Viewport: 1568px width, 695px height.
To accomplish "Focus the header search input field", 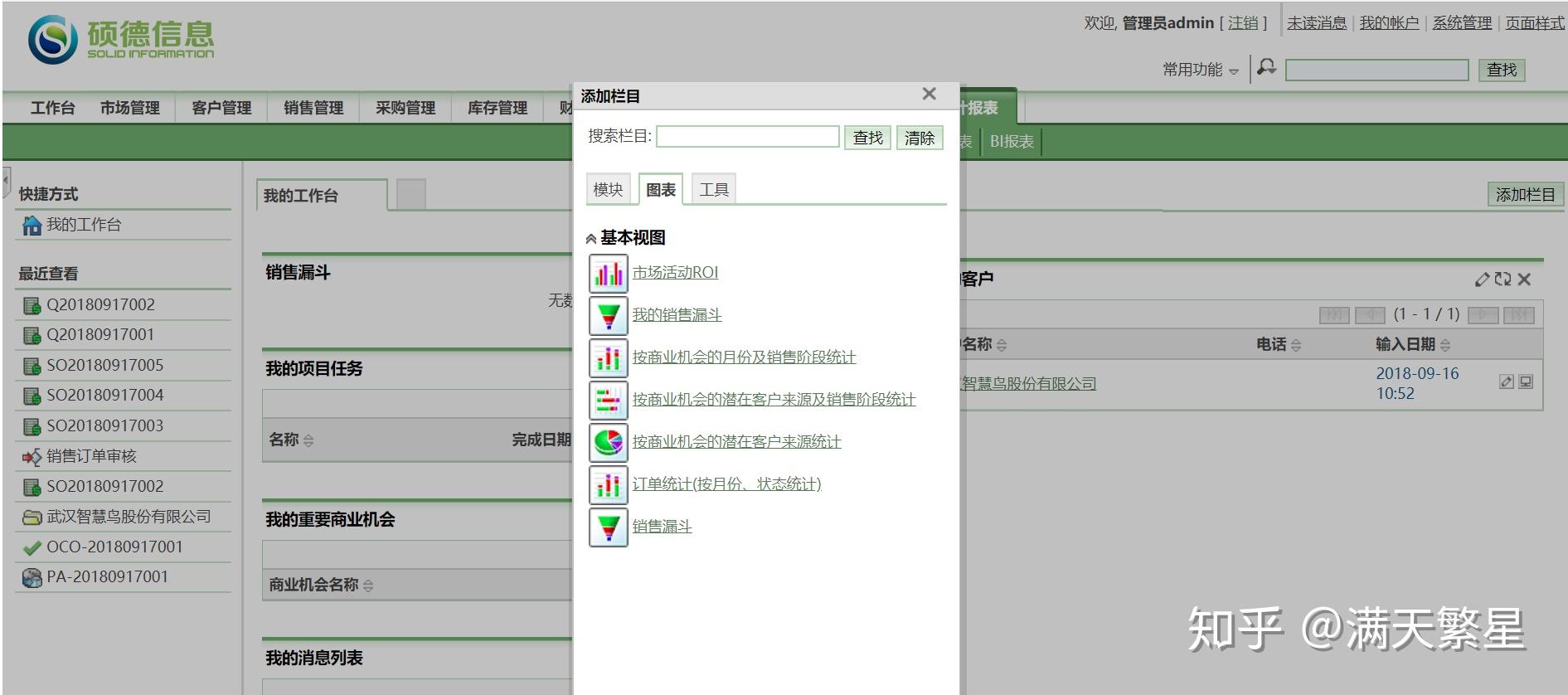I will [1376, 70].
